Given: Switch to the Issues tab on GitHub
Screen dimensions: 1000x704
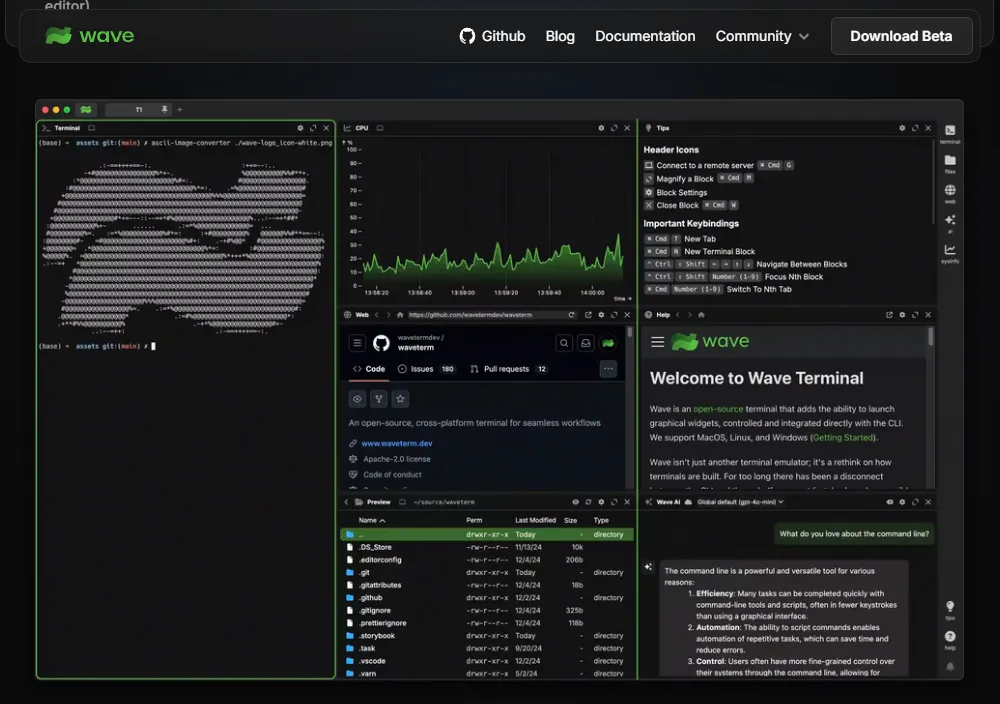Looking at the screenshot, I should 425,369.
